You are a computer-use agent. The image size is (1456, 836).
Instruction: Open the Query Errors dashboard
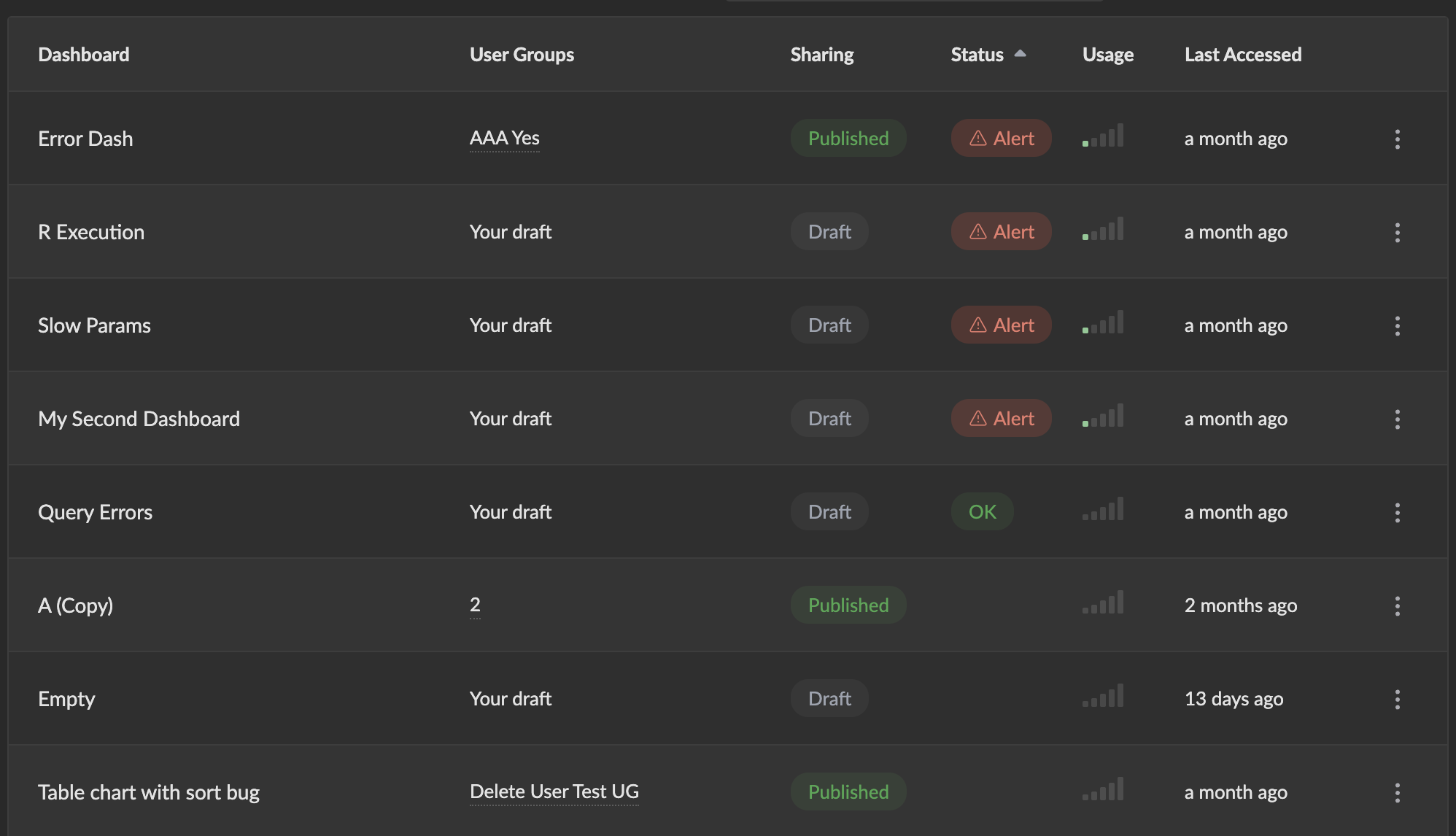[95, 512]
